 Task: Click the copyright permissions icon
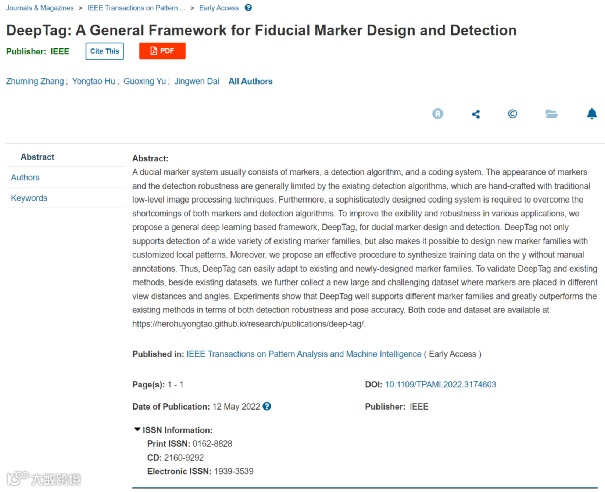512,114
